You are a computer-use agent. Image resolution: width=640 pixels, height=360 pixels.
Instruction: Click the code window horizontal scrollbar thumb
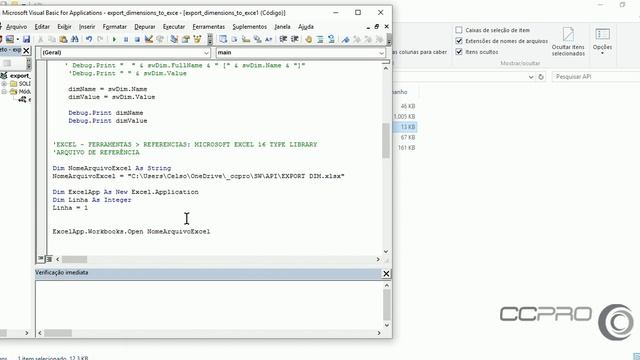point(74,259)
